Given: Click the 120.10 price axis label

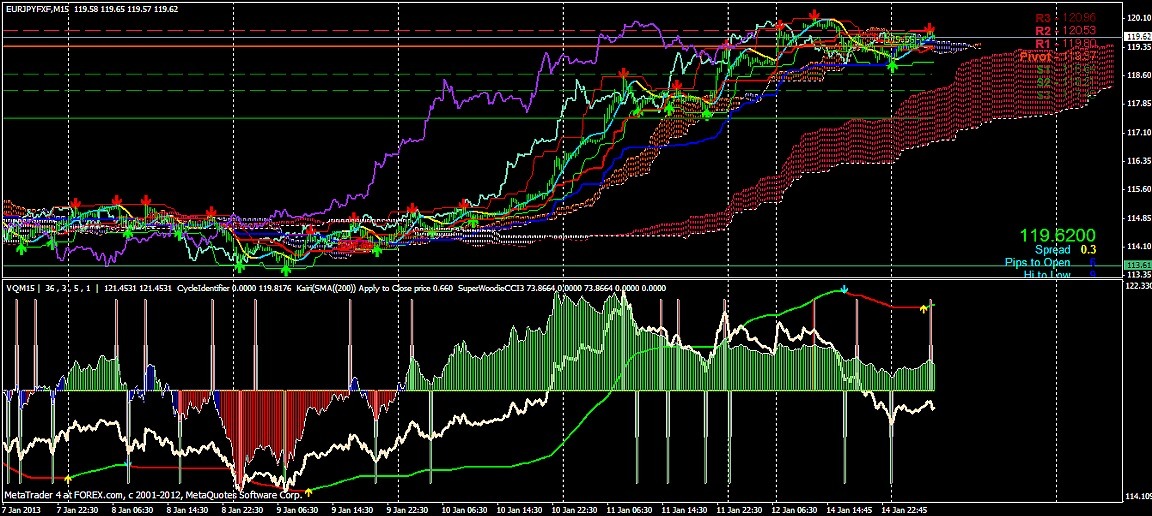Looking at the screenshot, I should tap(1139, 18).
